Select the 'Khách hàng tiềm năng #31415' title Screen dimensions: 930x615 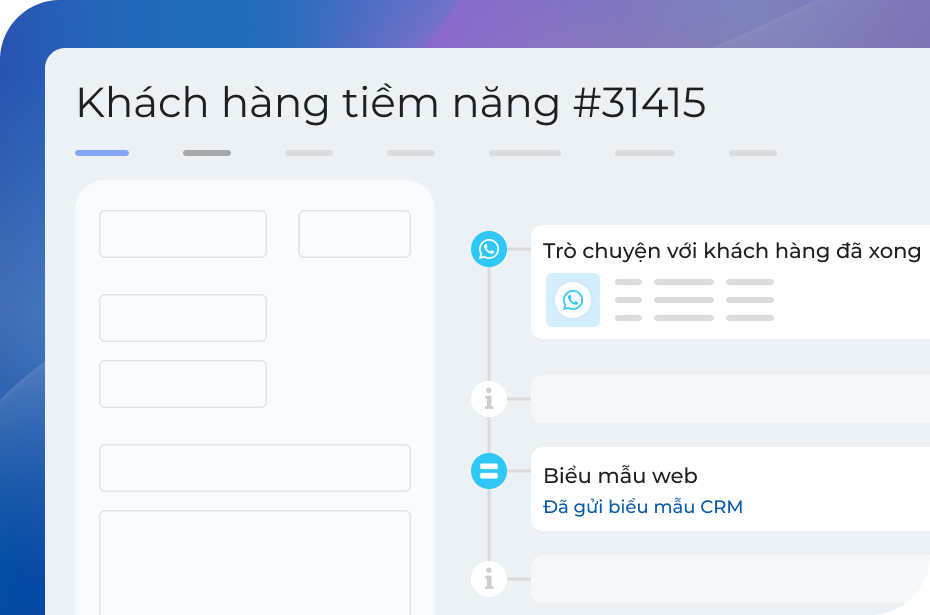[x=392, y=102]
